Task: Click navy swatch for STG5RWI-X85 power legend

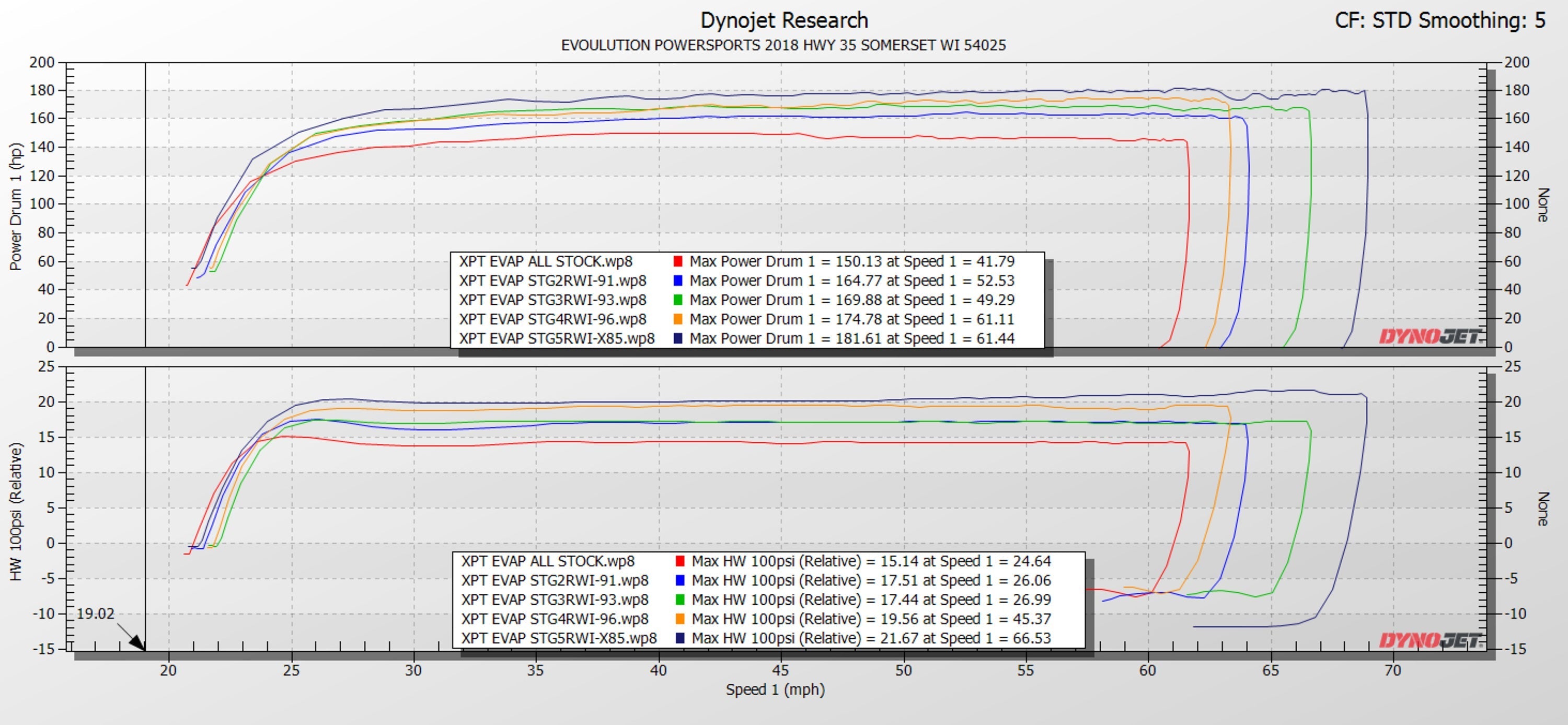Action: (x=677, y=338)
